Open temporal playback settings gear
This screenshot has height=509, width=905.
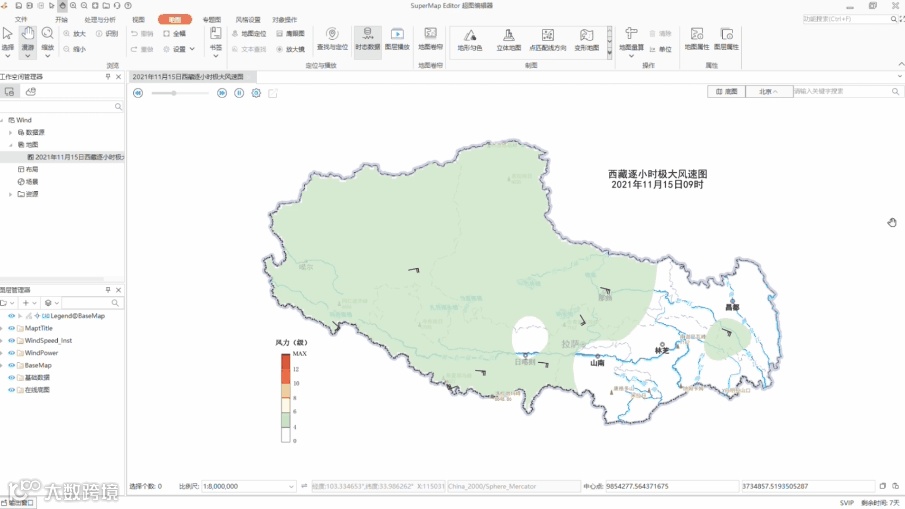coord(256,93)
